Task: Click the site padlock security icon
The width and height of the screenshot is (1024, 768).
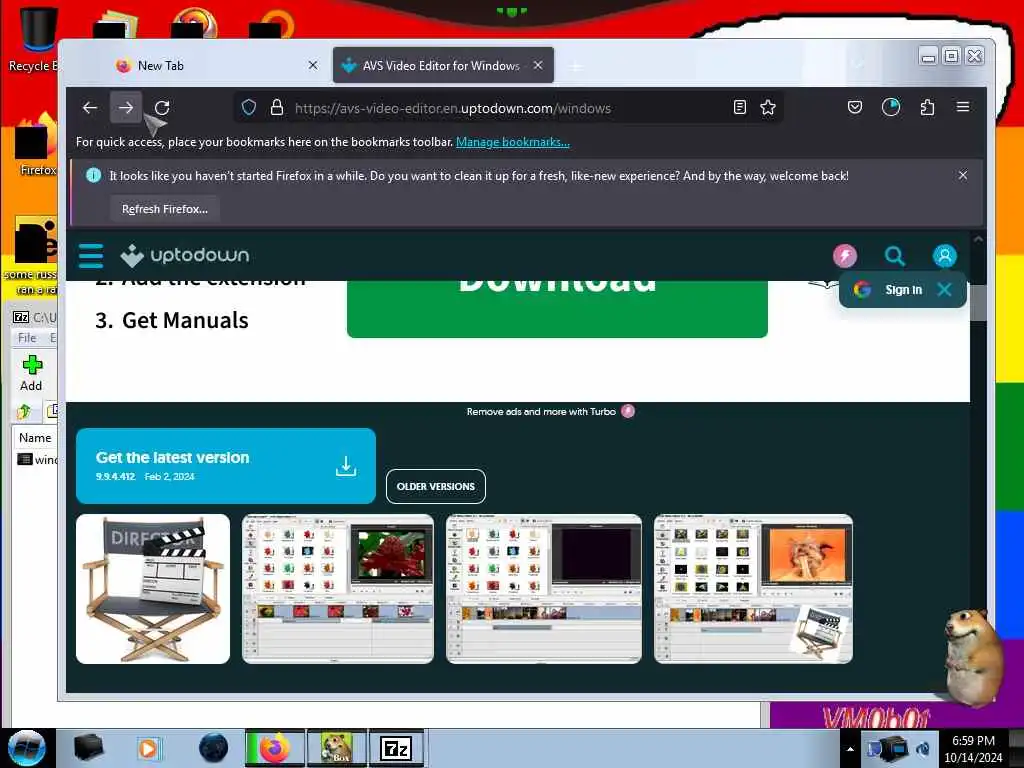Action: click(x=277, y=107)
